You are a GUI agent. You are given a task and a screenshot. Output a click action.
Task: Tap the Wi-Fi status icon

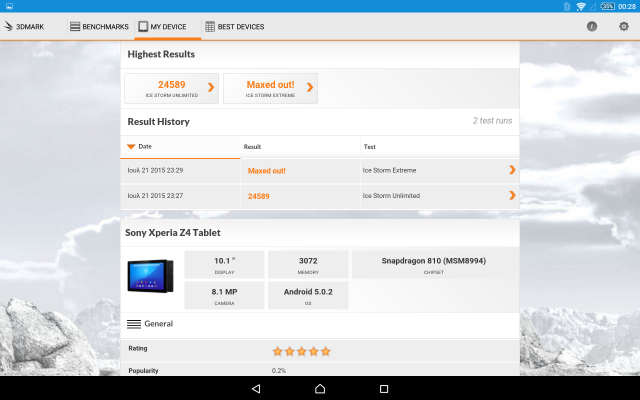(581, 6)
